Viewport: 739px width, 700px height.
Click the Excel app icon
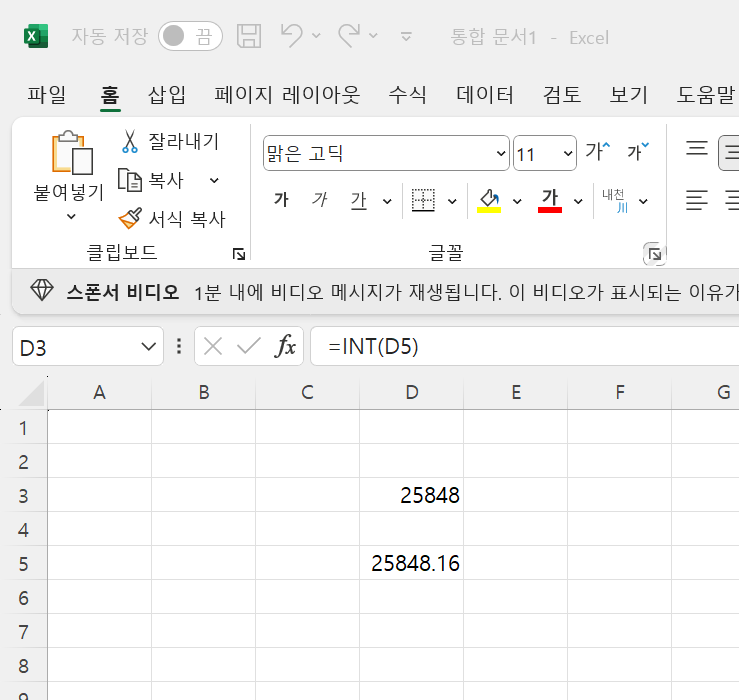(x=36, y=36)
